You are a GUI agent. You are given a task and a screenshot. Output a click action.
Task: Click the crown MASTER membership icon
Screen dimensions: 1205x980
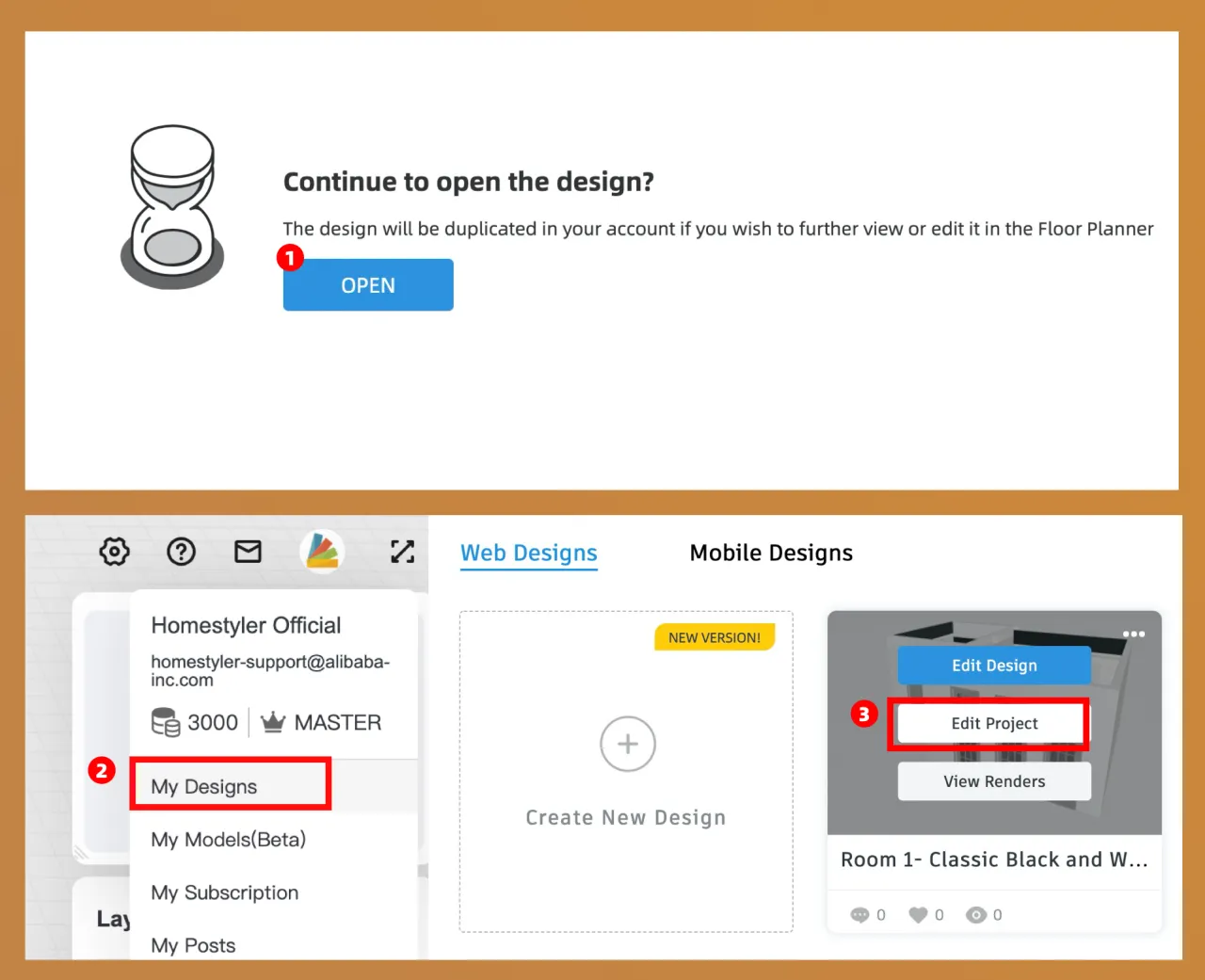pyautogui.click(x=273, y=723)
